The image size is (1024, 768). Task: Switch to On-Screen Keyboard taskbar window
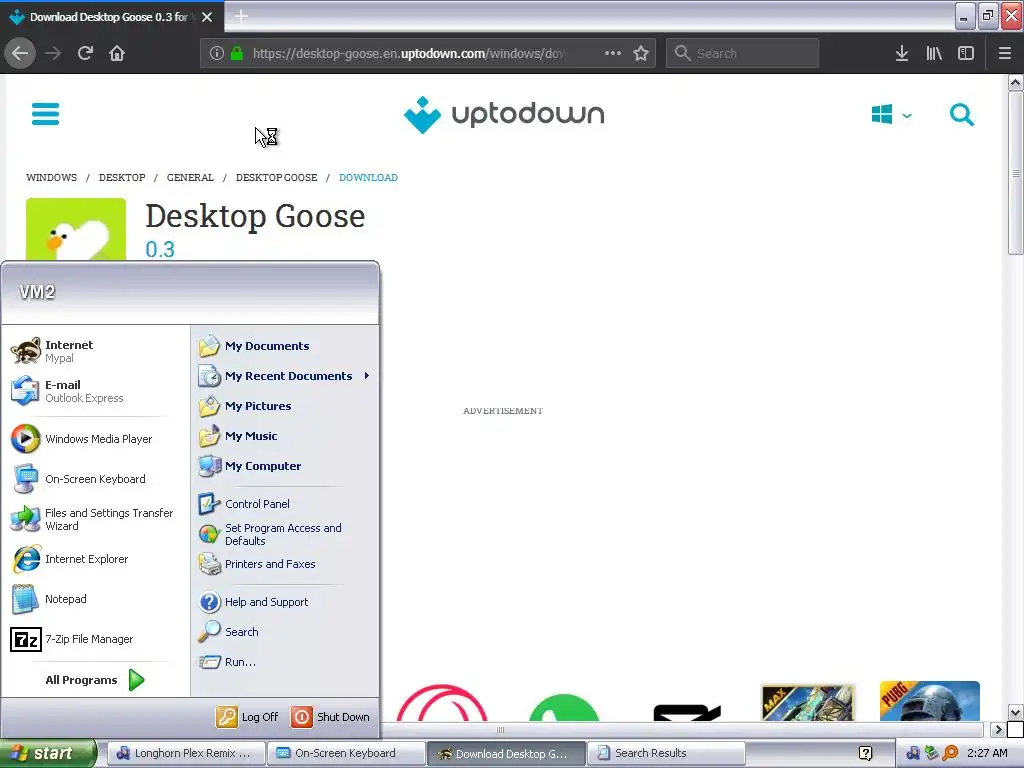346,753
